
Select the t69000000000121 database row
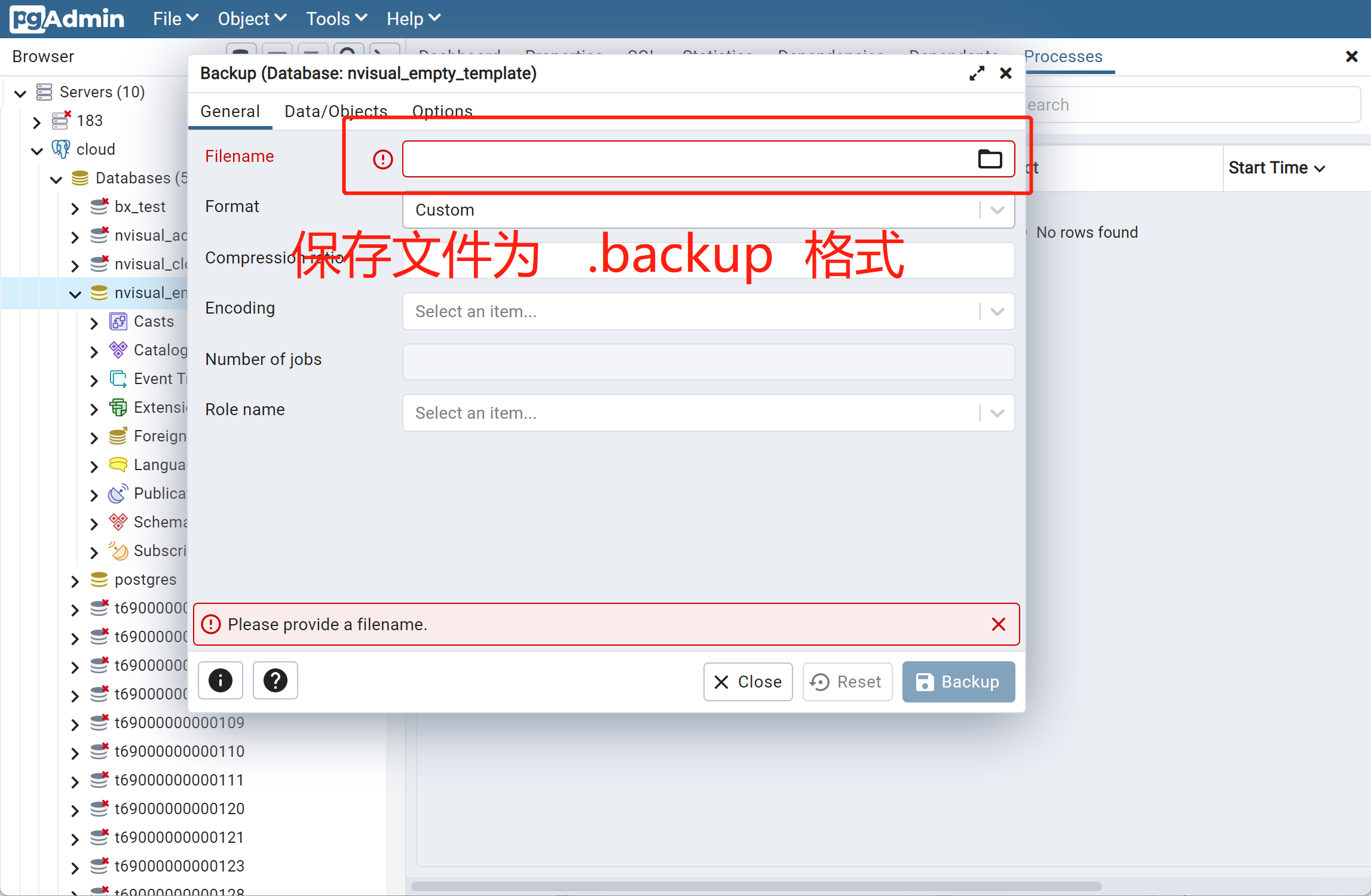pos(179,837)
